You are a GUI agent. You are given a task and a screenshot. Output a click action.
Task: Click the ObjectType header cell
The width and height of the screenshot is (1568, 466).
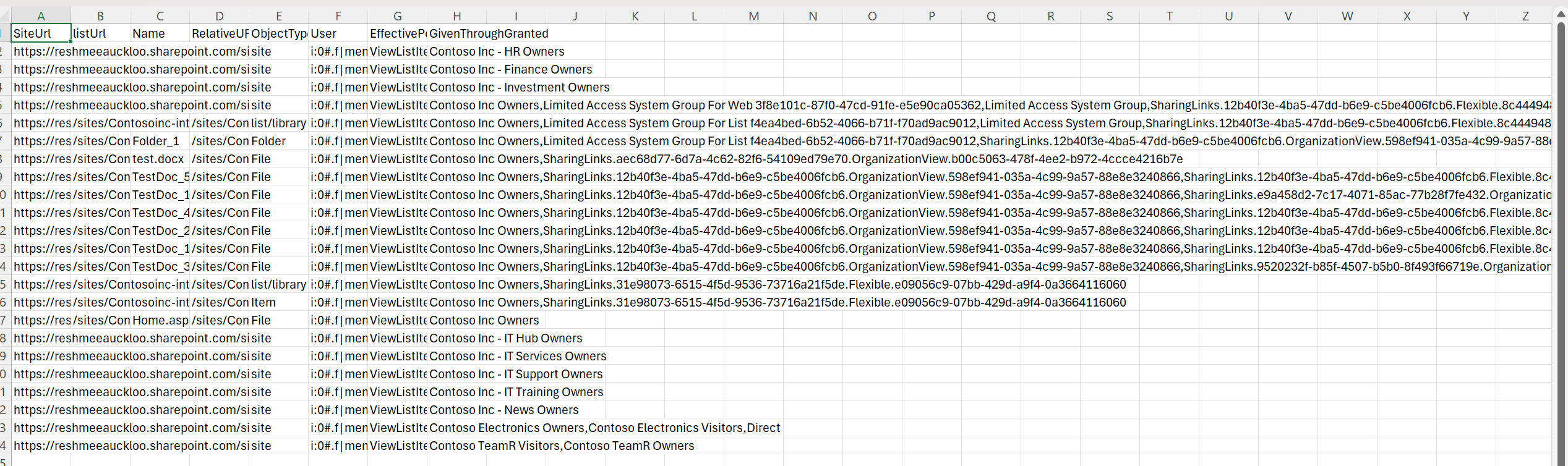click(278, 33)
